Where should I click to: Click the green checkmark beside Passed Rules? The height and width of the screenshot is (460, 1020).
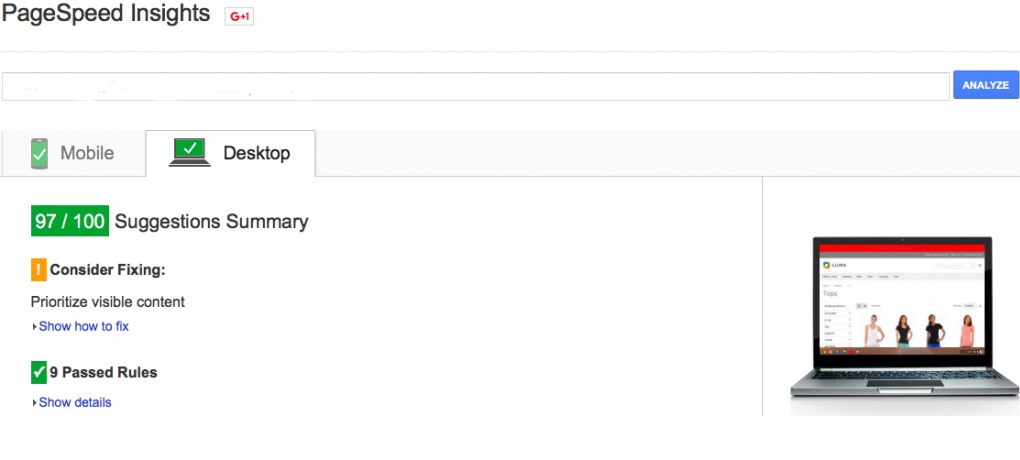tap(39, 372)
